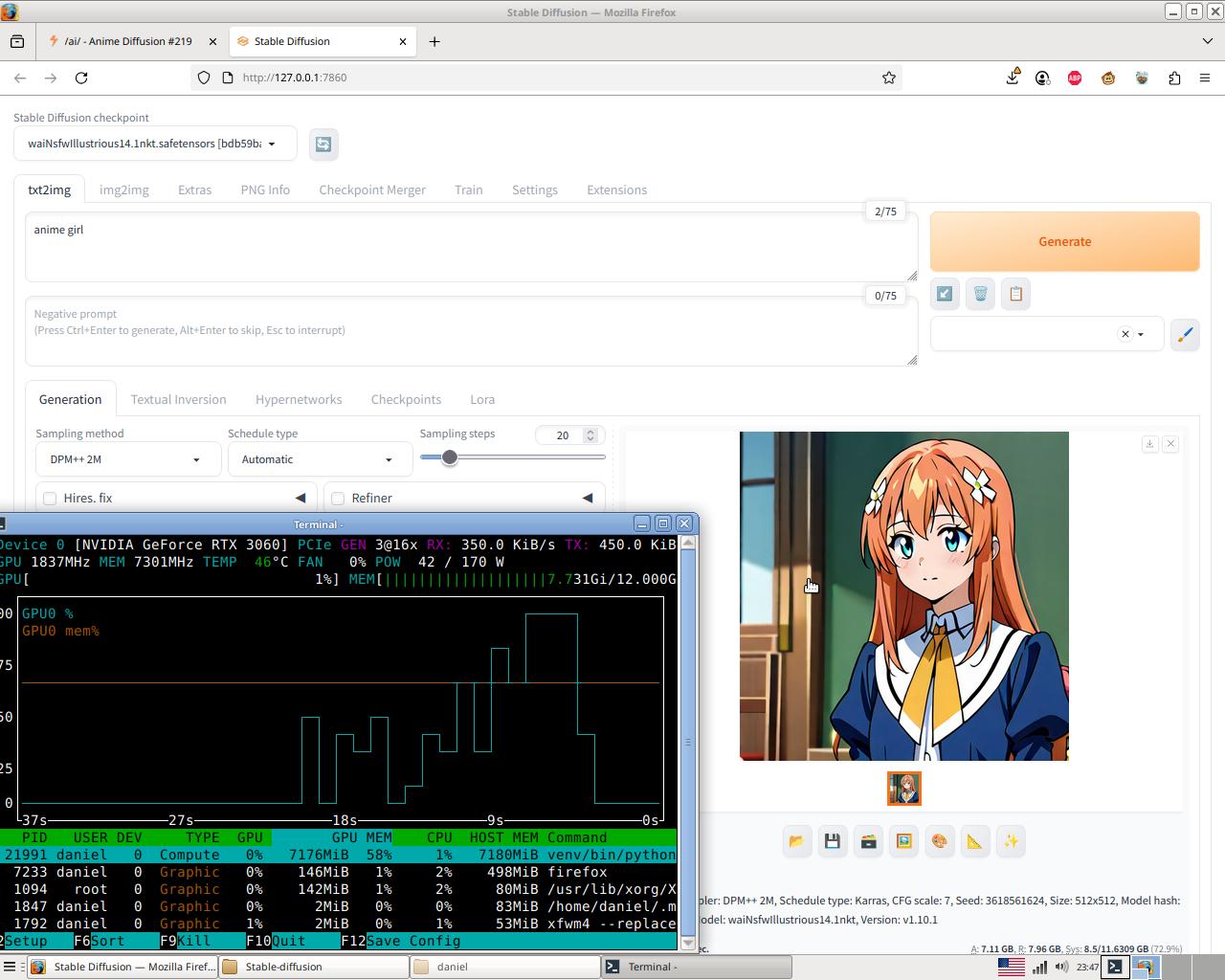Open the Firefox downloads panel
This screenshot has height=980, width=1225.
click(x=1013, y=78)
